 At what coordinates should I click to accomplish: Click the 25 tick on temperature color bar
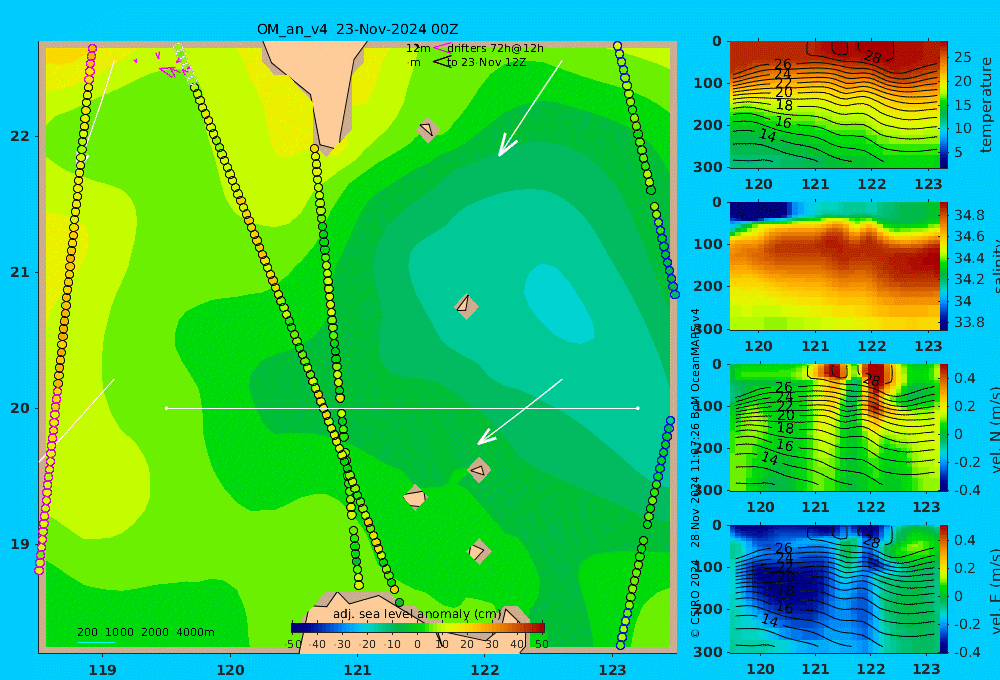tap(963, 57)
